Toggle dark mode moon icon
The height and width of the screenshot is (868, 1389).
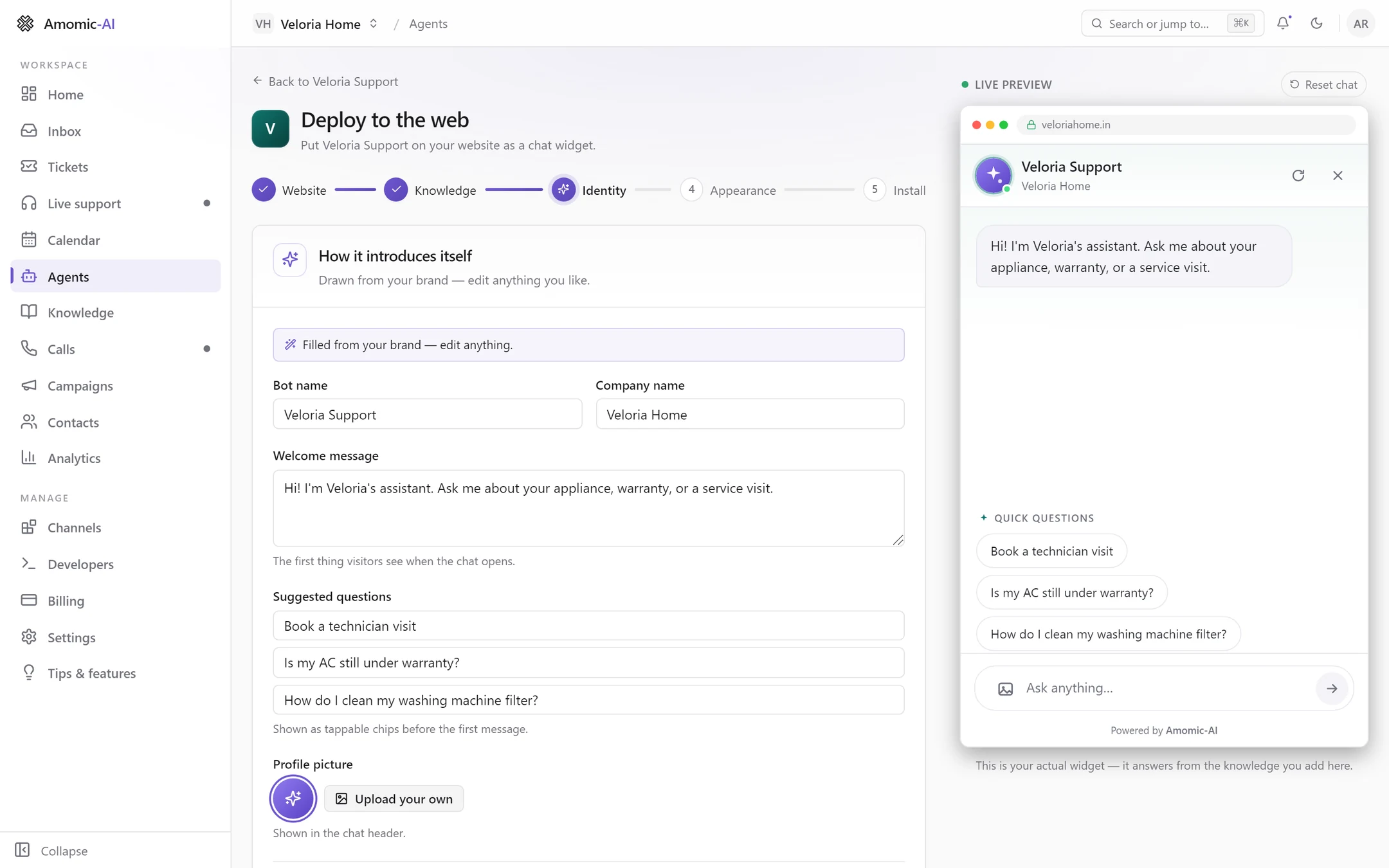click(x=1316, y=23)
